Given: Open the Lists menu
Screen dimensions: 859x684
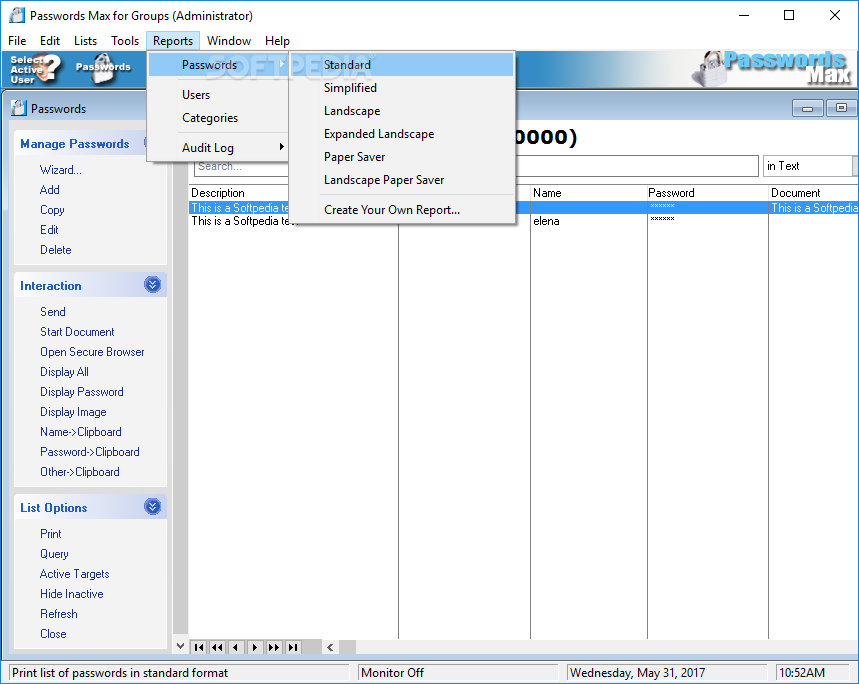Looking at the screenshot, I should tap(85, 41).
